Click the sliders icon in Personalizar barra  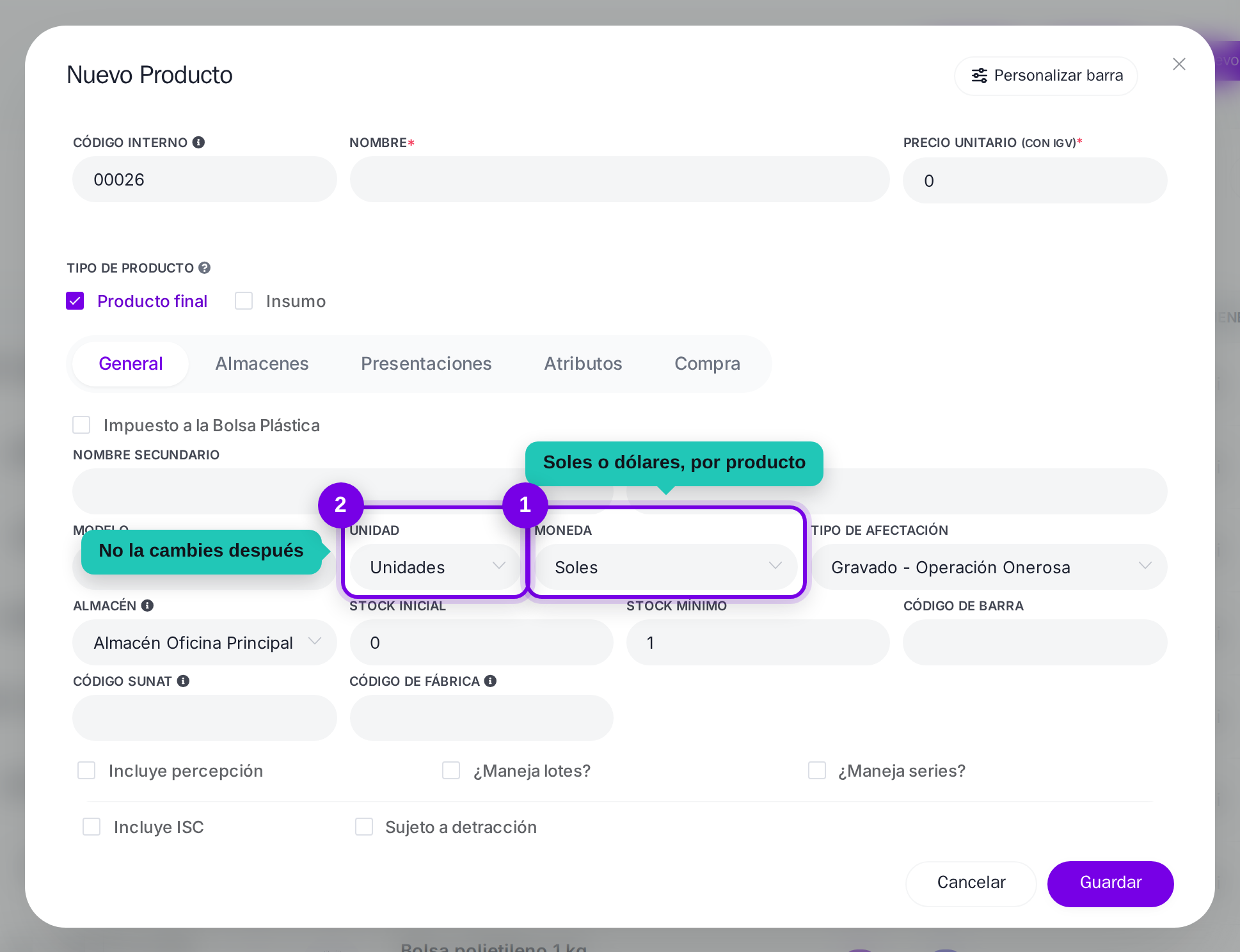pyautogui.click(x=979, y=75)
